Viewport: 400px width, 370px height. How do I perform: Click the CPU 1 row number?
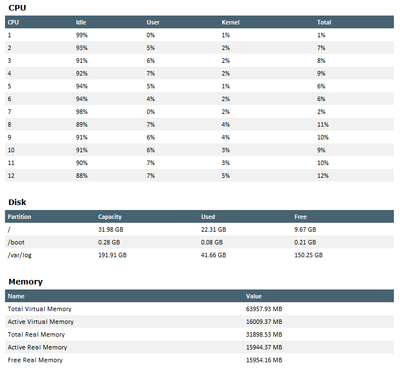9,35
